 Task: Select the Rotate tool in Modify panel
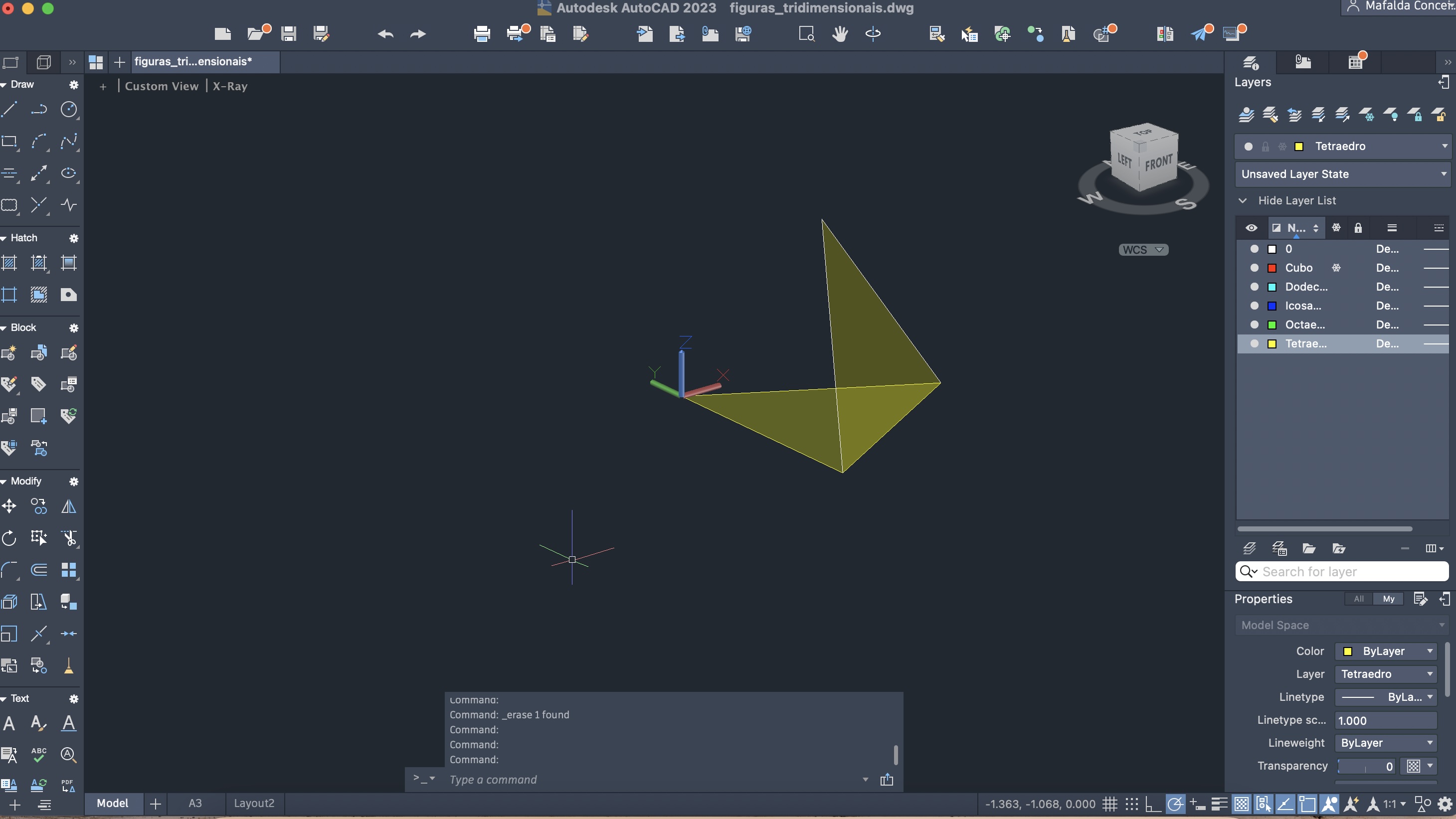pyautogui.click(x=9, y=537)
